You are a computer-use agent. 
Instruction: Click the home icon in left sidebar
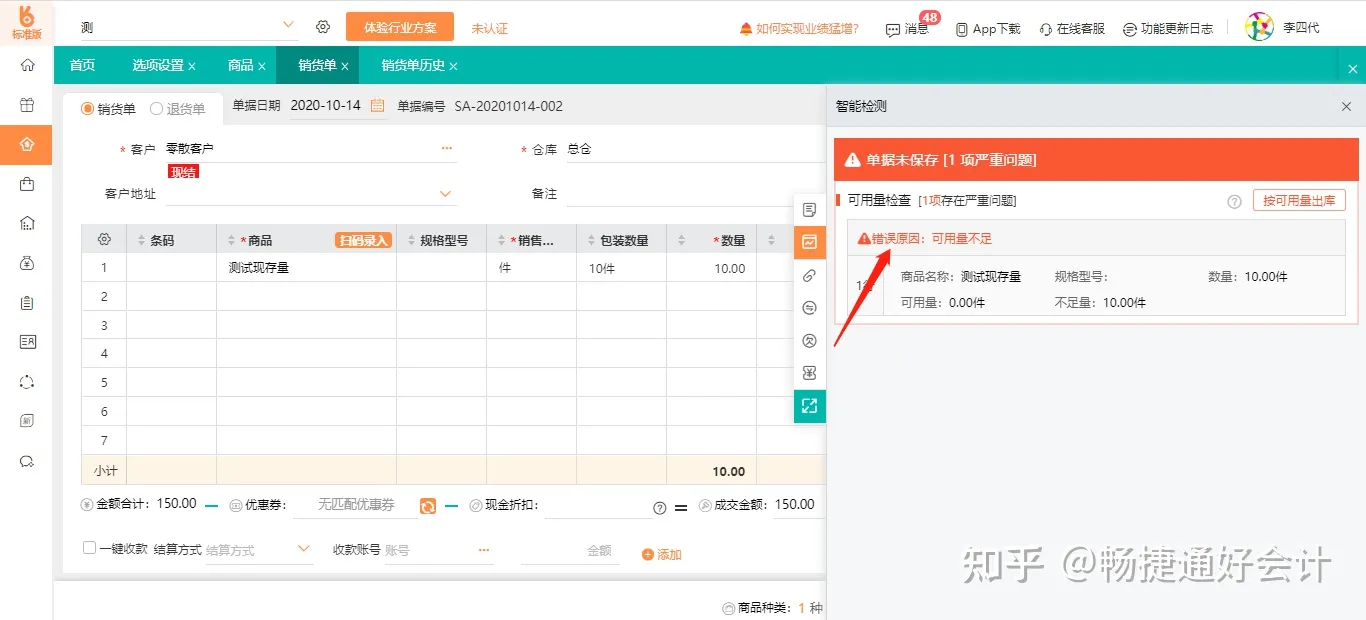[27, 65]
